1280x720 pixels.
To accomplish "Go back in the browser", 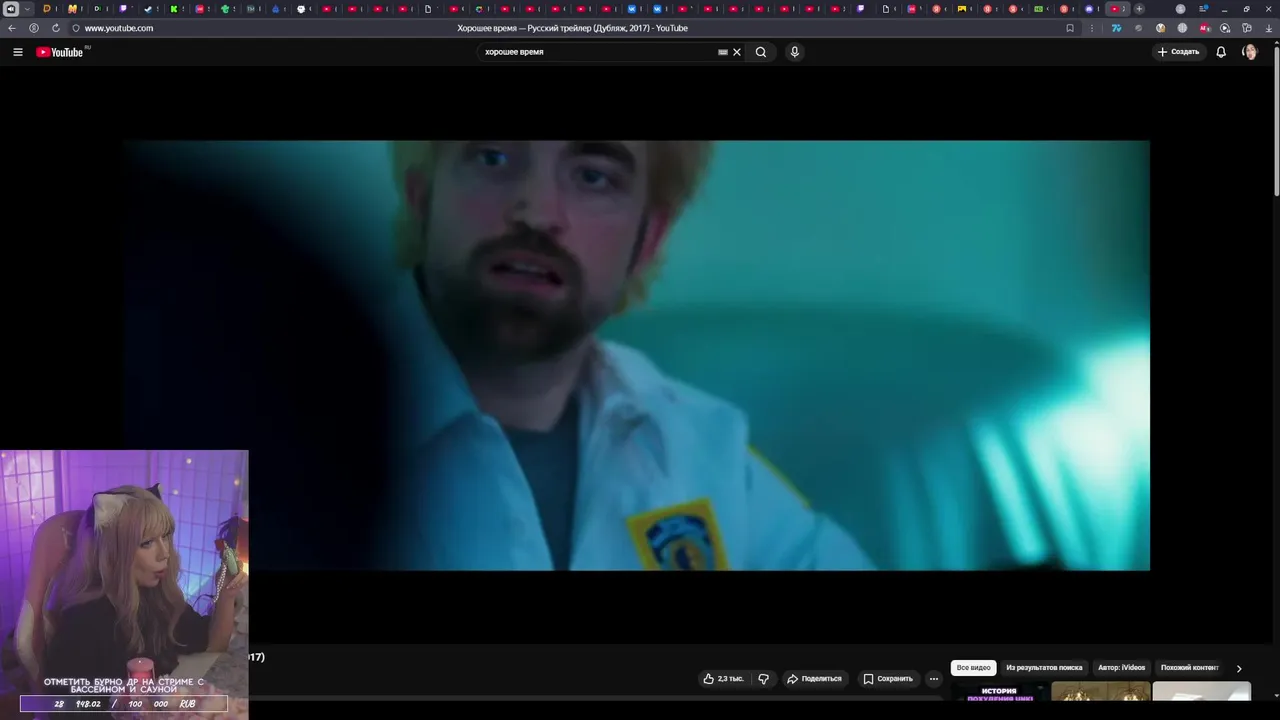I will (x=12, y=28).
